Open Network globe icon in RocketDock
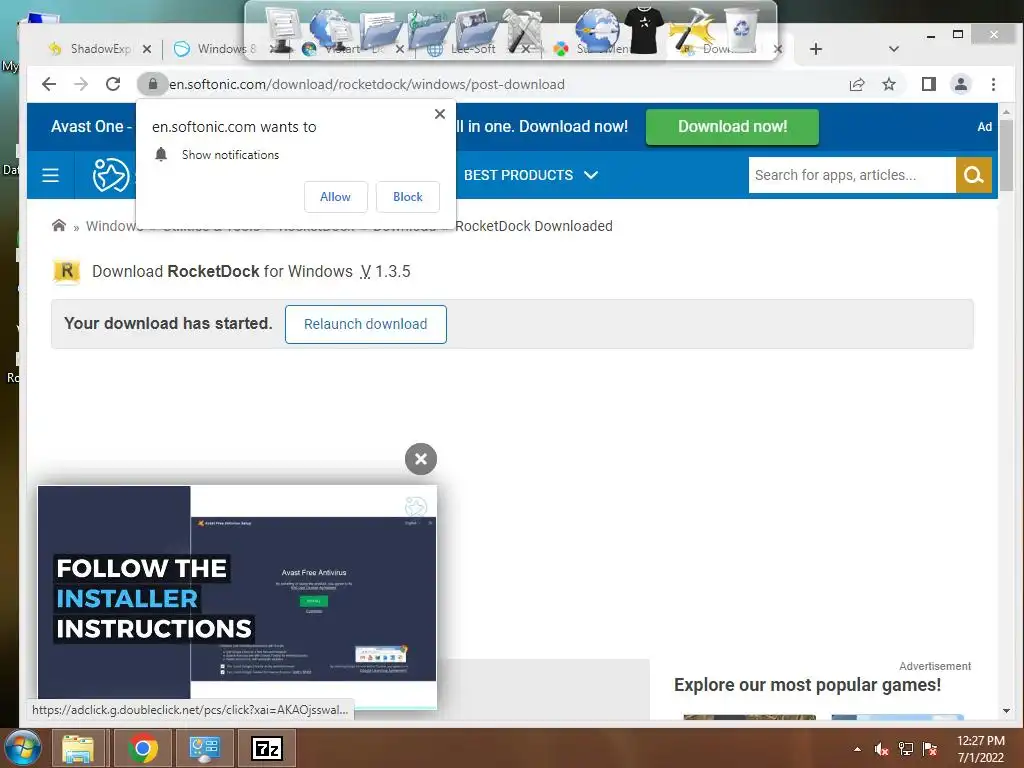Viewport: 1024px width, 768px height. coord(330,31)
